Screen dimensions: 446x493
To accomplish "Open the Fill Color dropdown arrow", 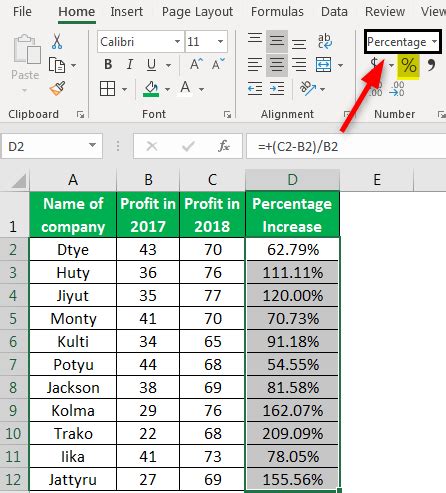I will tap(167, 89).
